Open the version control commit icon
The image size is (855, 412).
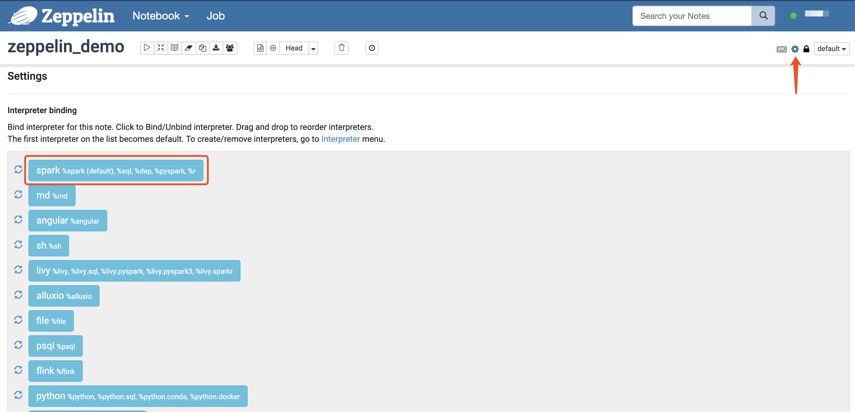(x=260, y=48)
